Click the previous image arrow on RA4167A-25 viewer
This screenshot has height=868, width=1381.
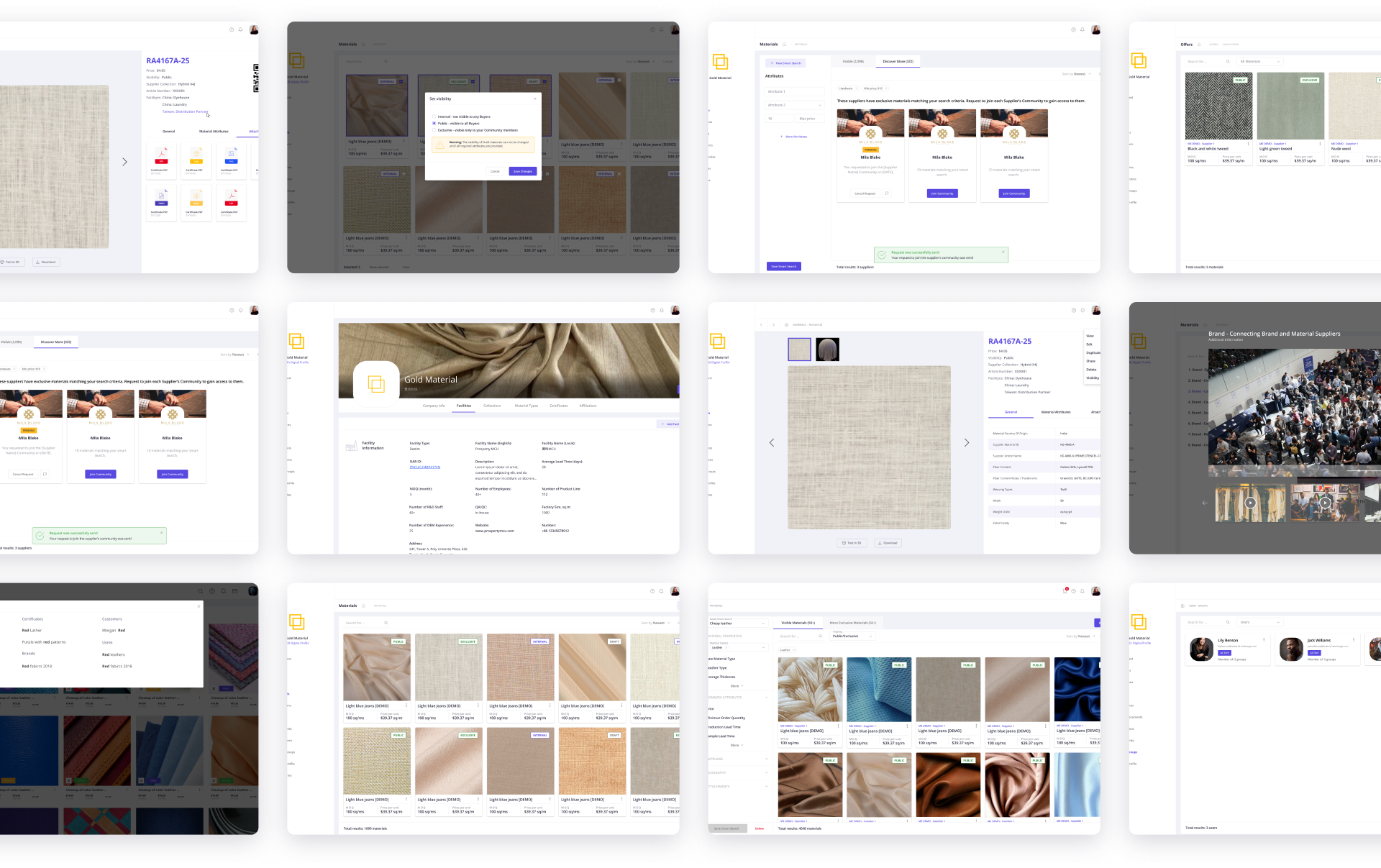pyautogui.click(x=772, y=442)
